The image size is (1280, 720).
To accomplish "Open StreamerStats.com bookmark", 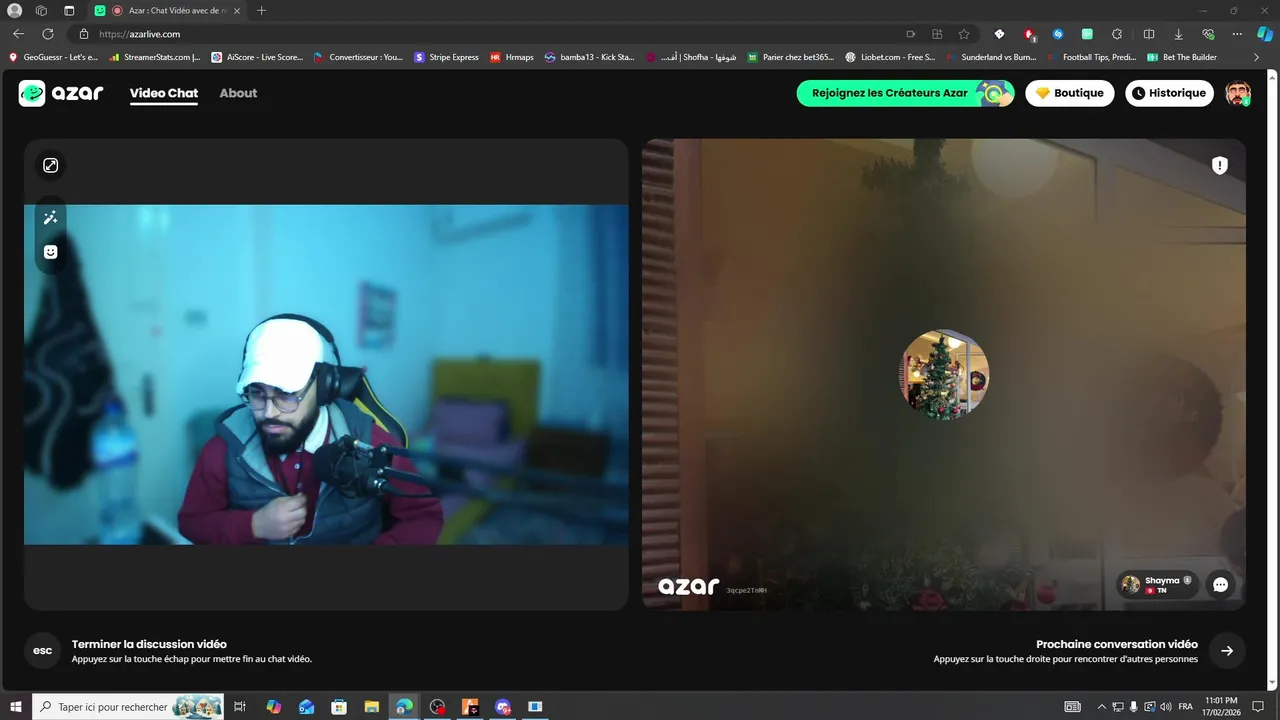I will (155, 57).
